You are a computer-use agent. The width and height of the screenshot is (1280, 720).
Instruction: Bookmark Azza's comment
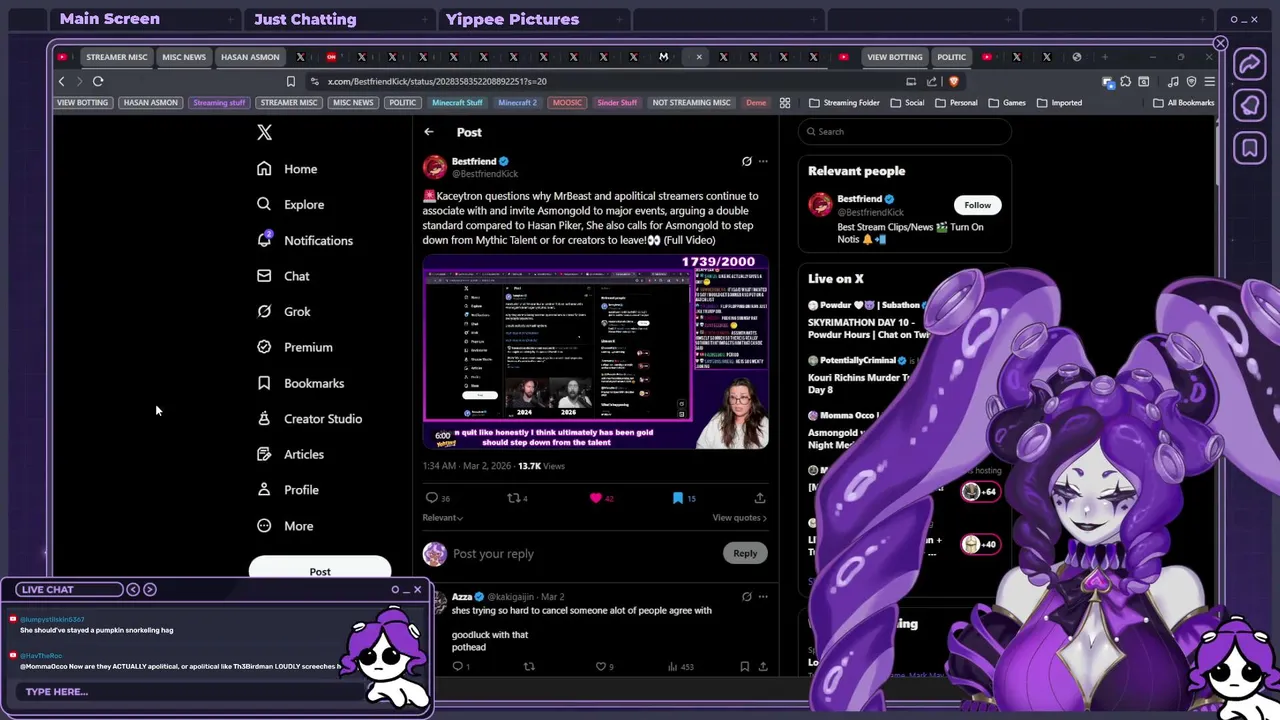pos(744,666)
